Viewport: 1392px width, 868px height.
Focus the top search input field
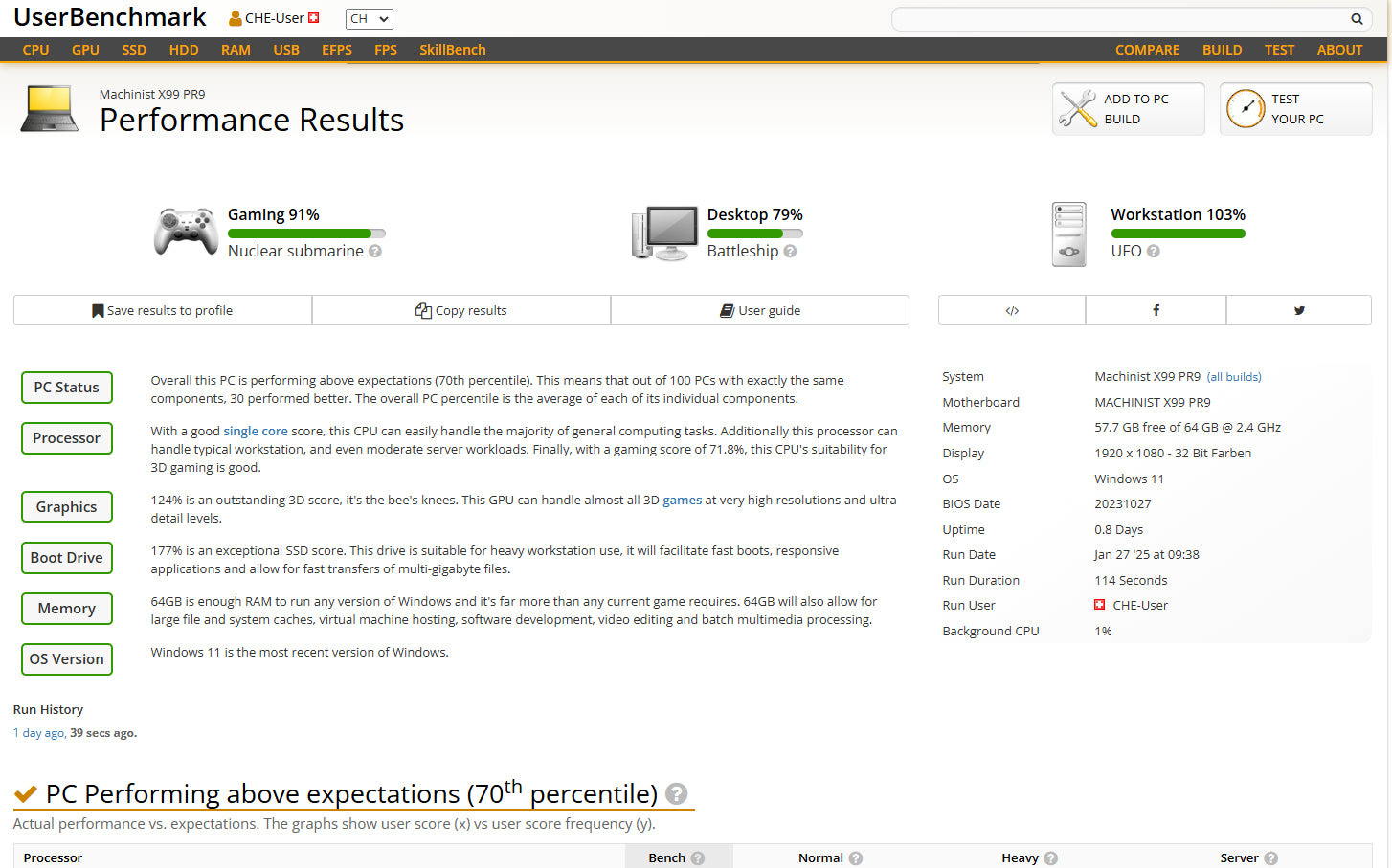[x=1119, y=19]
